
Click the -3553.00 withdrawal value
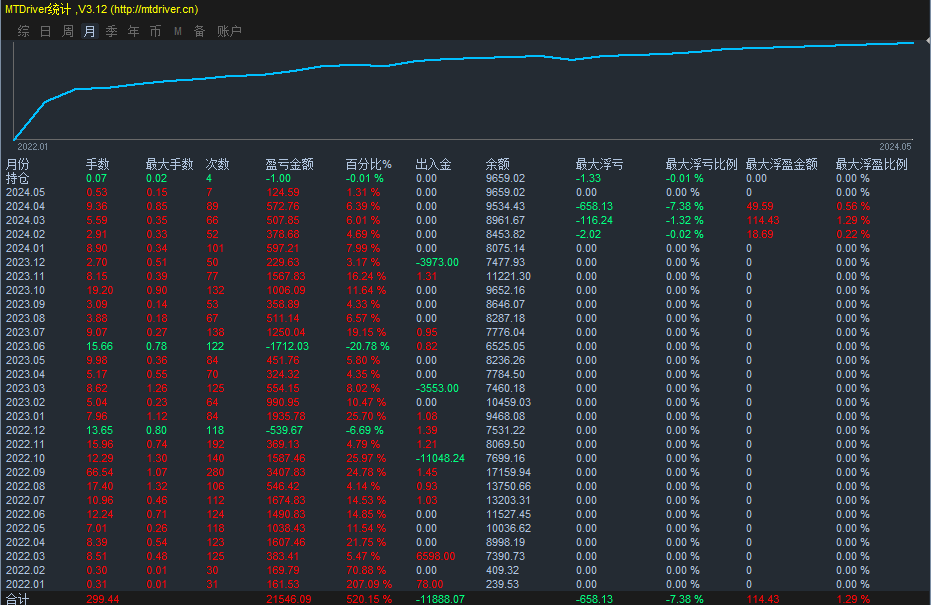[x=437, y=388]
